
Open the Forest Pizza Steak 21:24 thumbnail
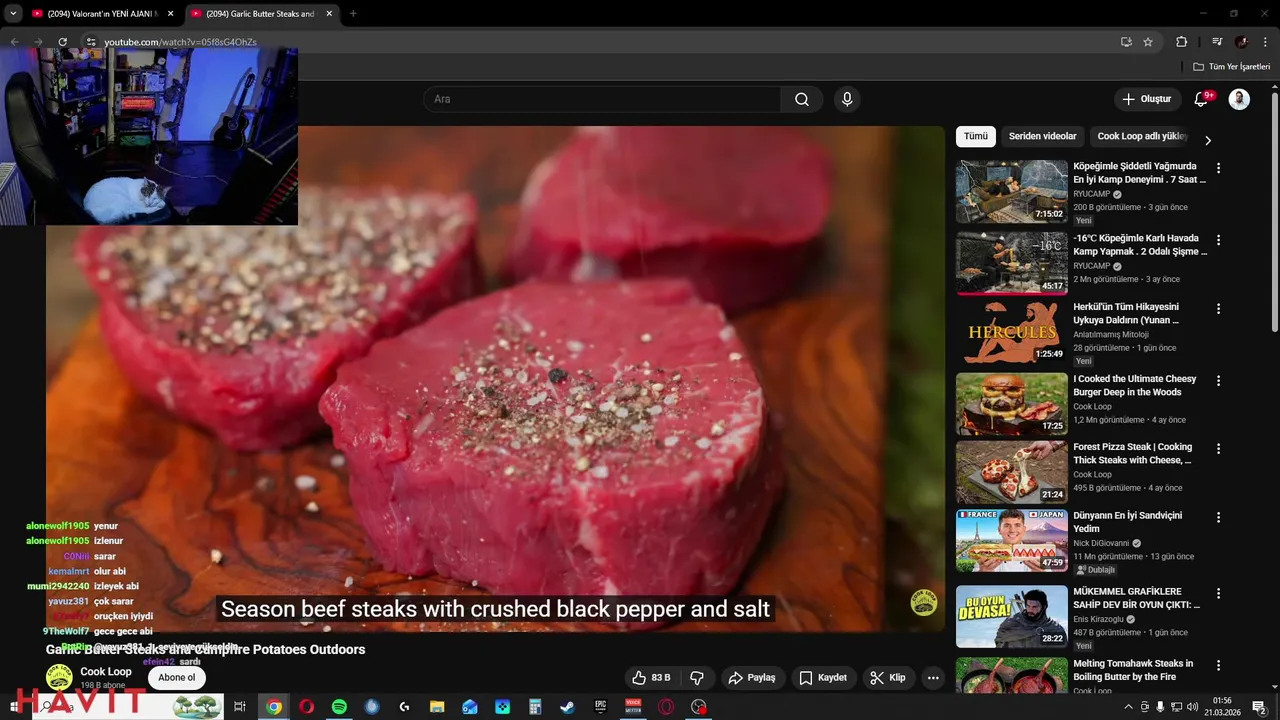1011,472
